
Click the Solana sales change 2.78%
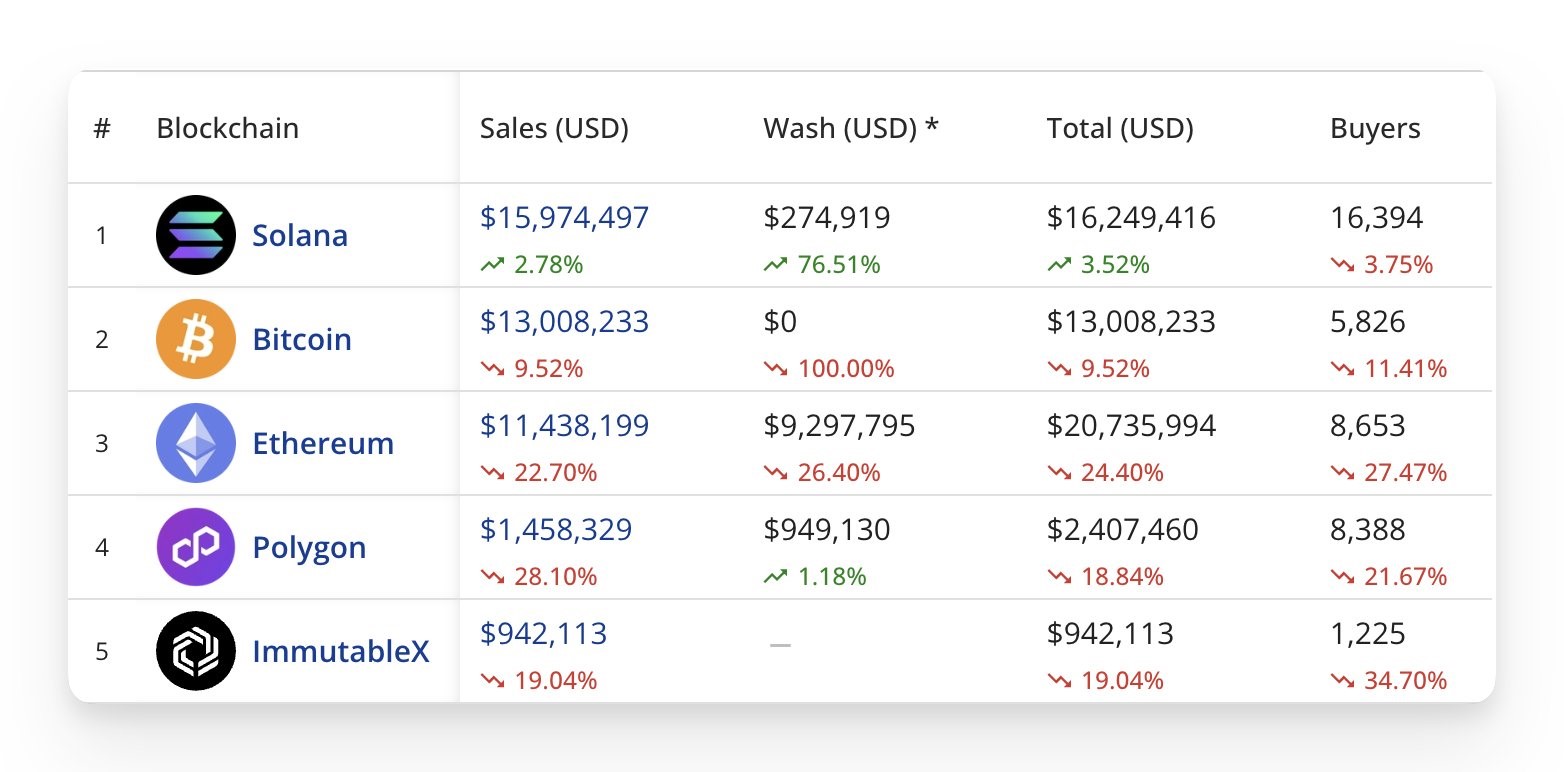coord(531,265)
